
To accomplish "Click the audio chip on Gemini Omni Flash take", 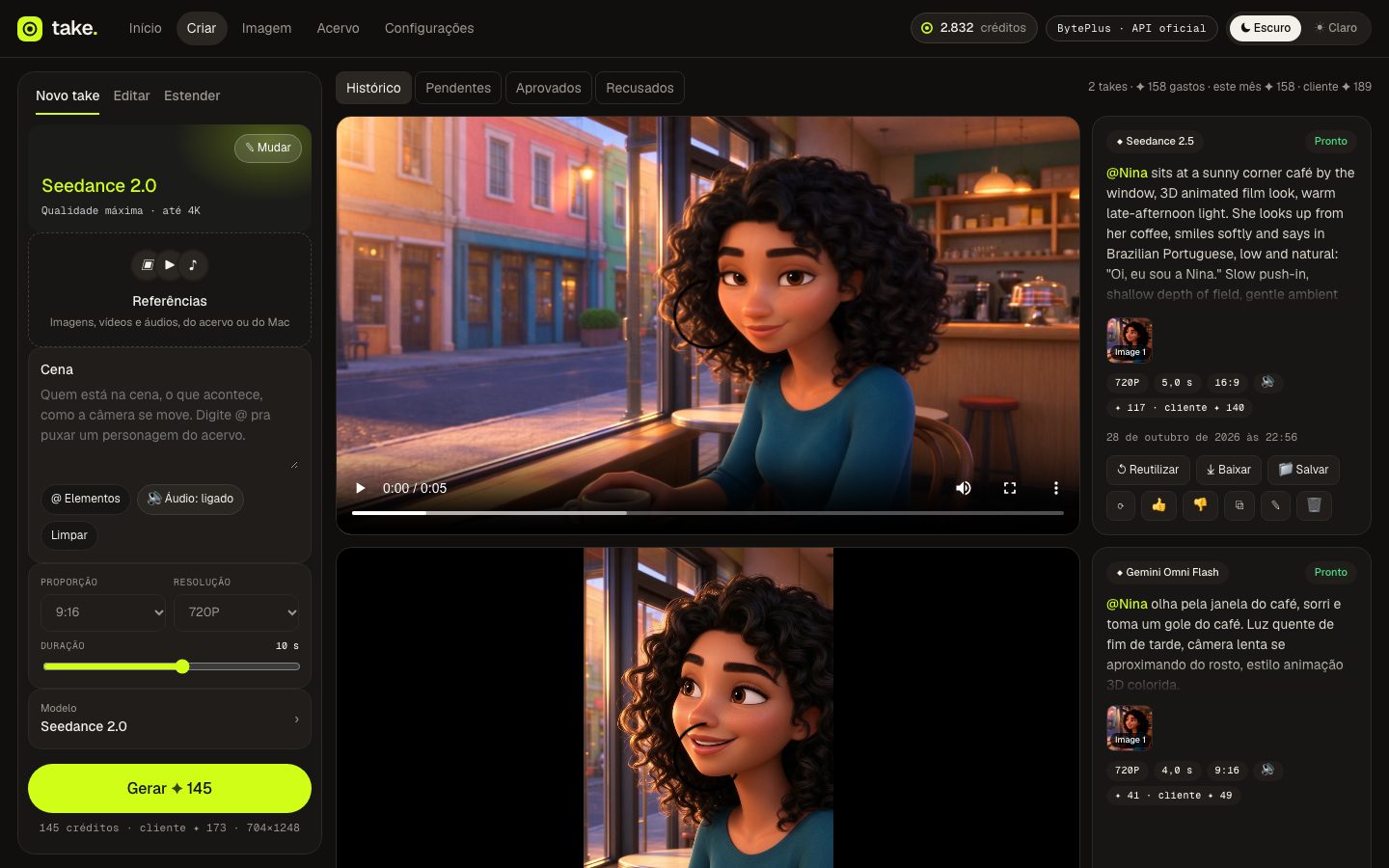I will (x=1267, y=771).
